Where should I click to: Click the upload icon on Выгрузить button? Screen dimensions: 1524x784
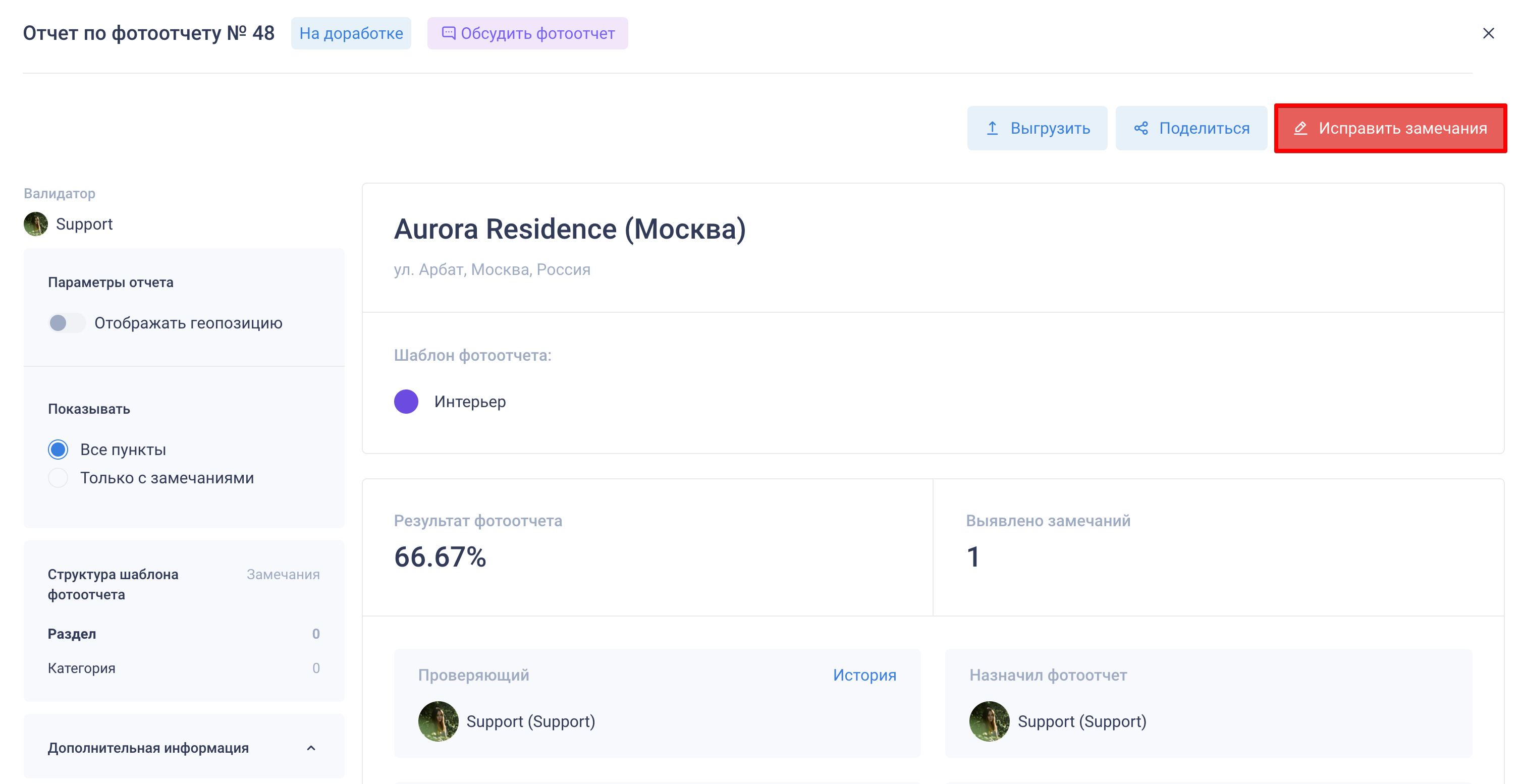coord(992,128)
